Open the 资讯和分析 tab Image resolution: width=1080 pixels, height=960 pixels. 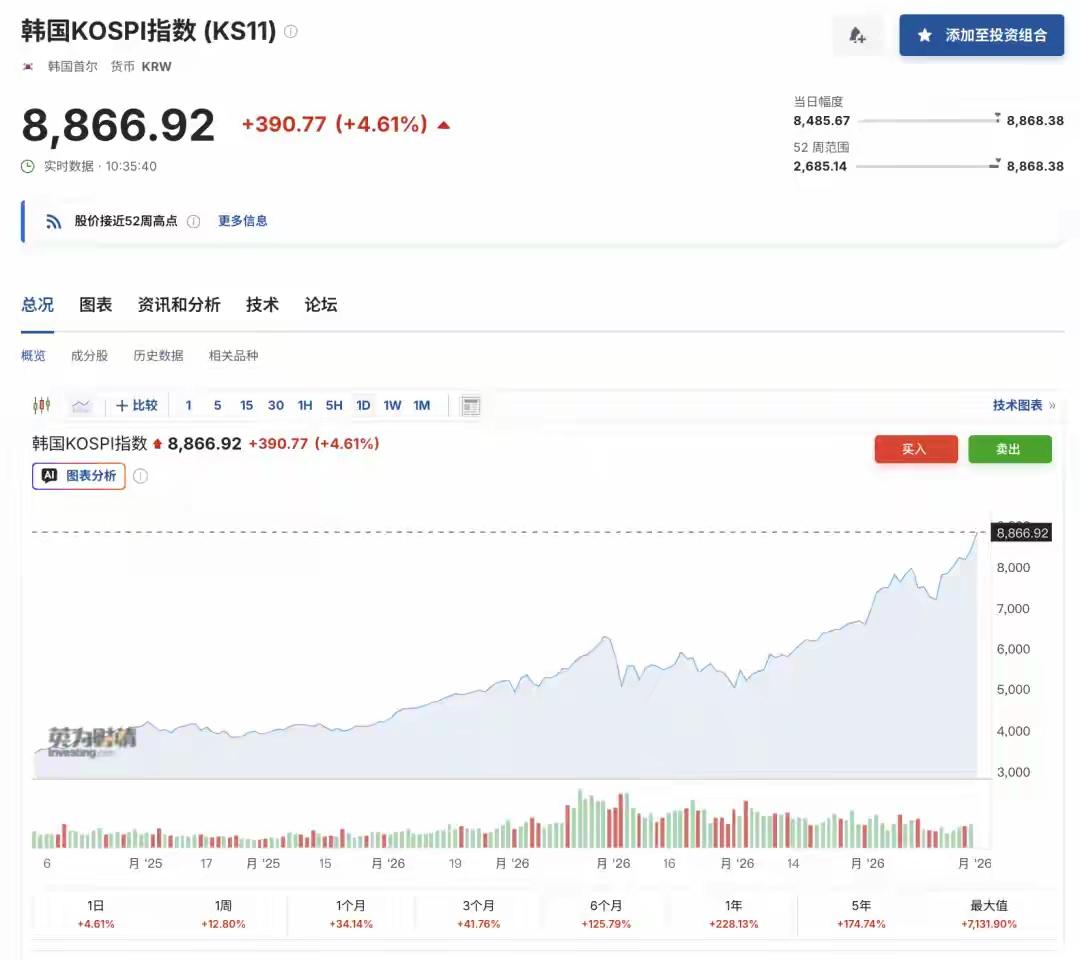179,304
